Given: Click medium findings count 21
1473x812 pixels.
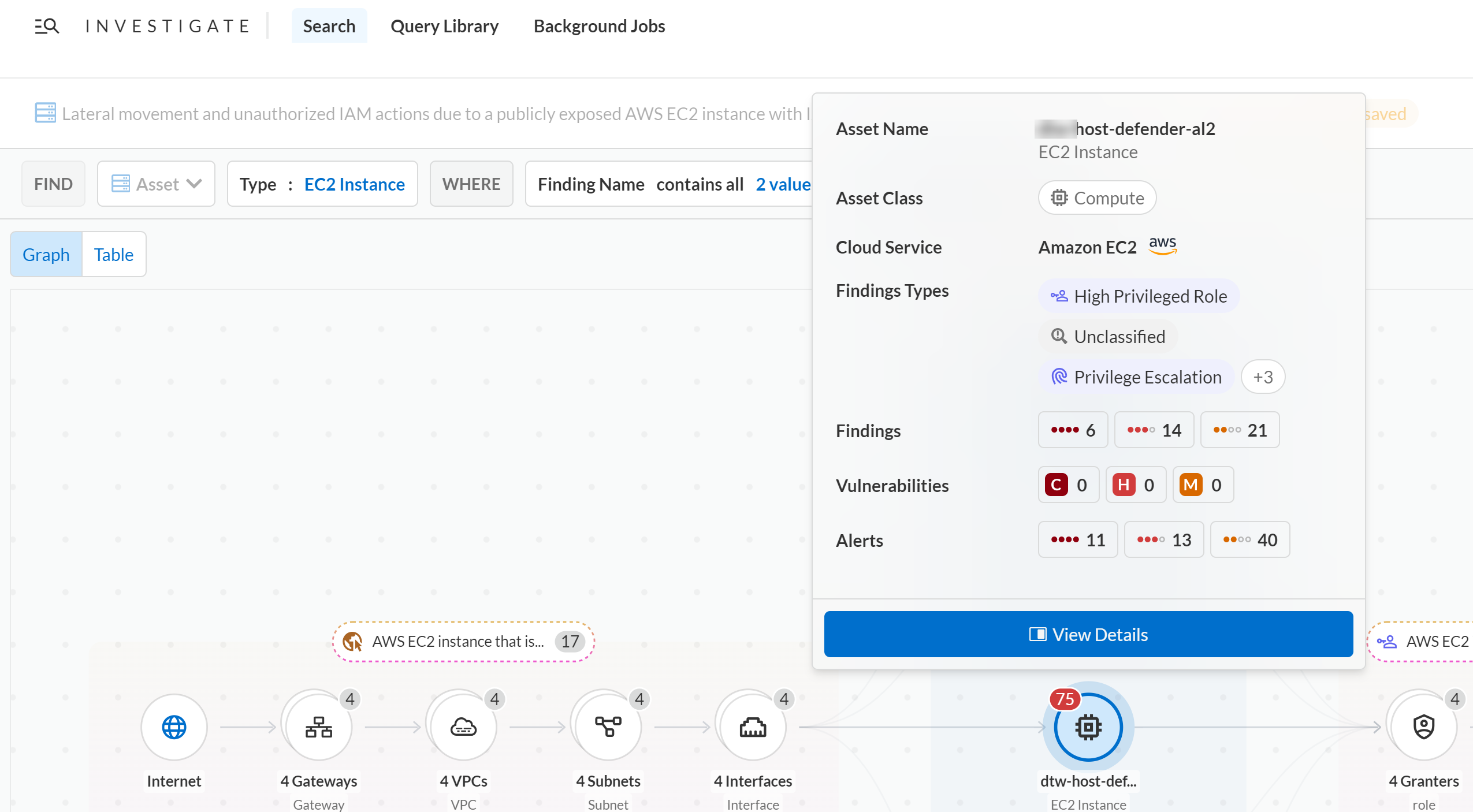Looking at the screenshot, I should [x=1240, y=430].
